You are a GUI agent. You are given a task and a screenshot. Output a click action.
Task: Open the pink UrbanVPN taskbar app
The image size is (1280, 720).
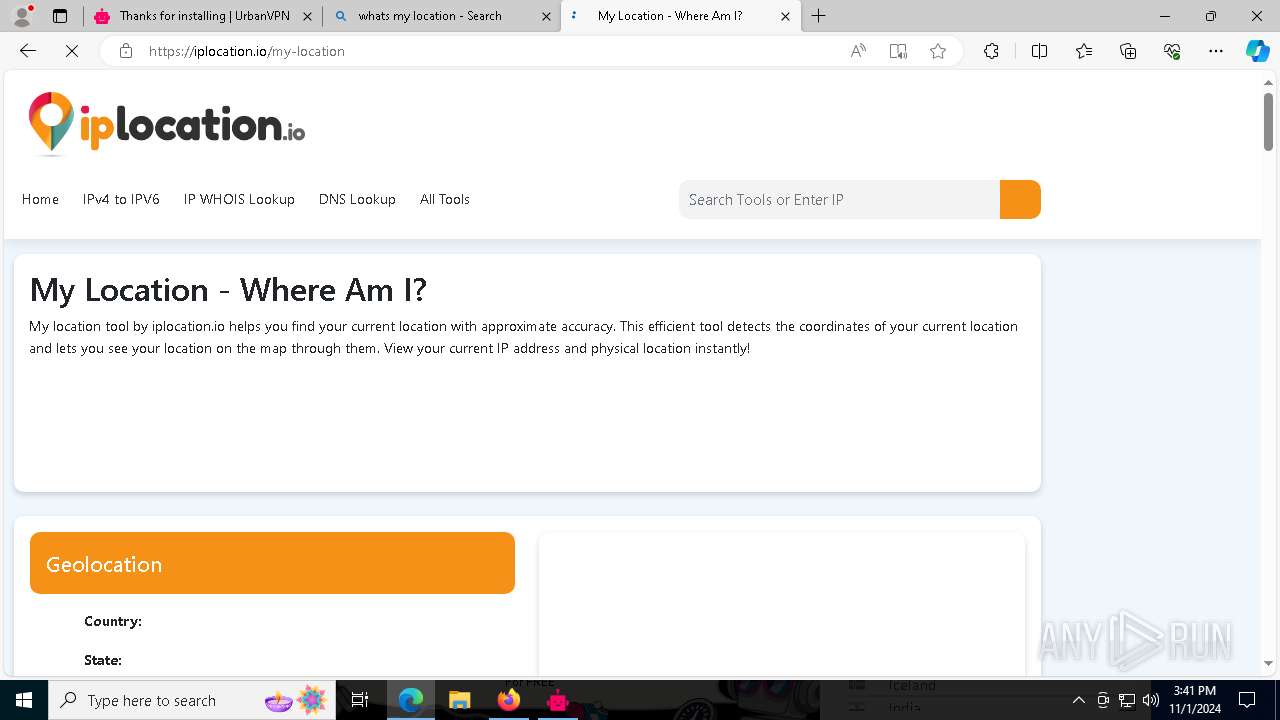coord(557,700)
